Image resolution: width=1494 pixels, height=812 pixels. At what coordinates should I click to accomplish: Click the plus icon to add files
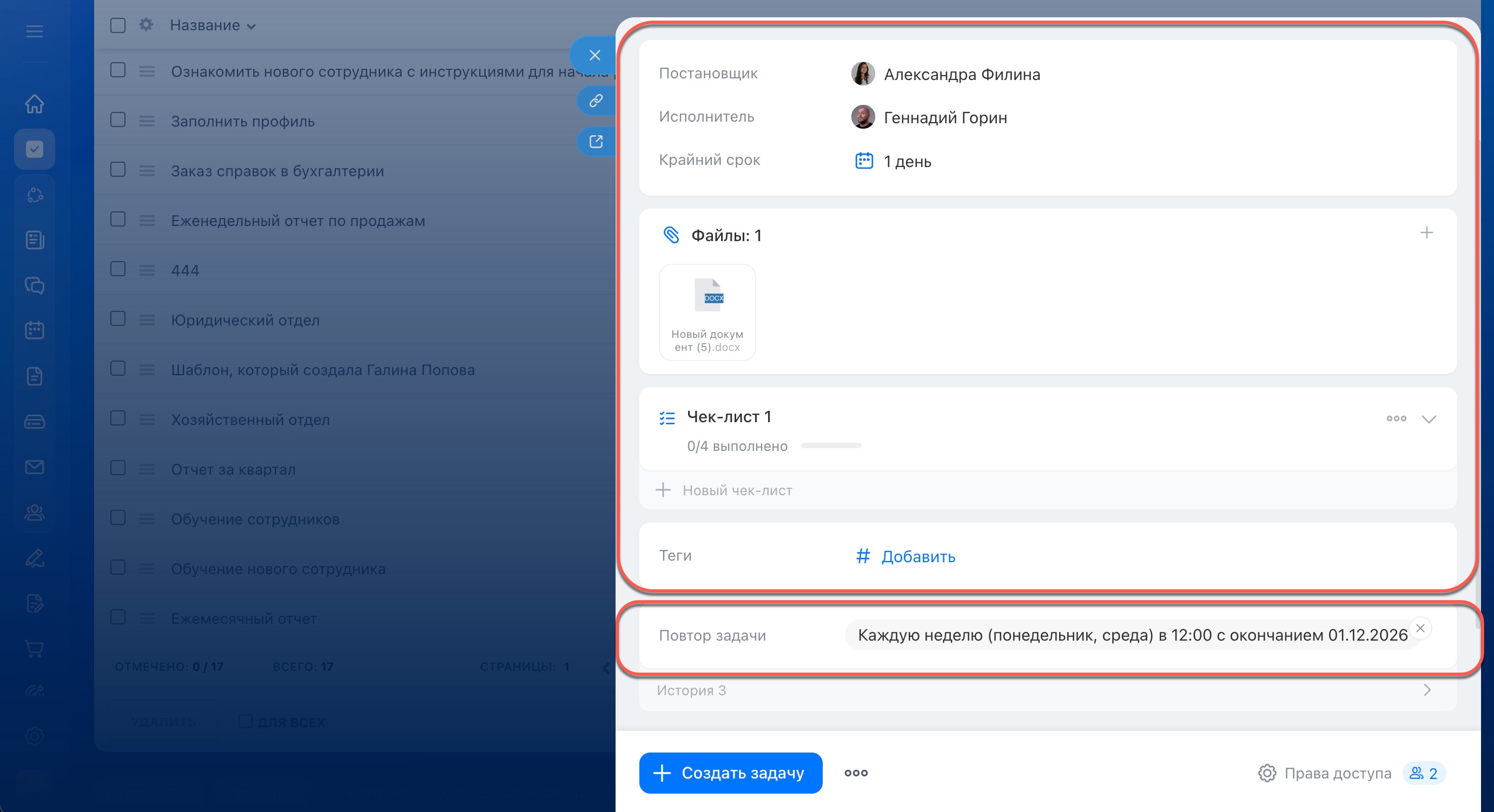click(x=1426, y=233)
